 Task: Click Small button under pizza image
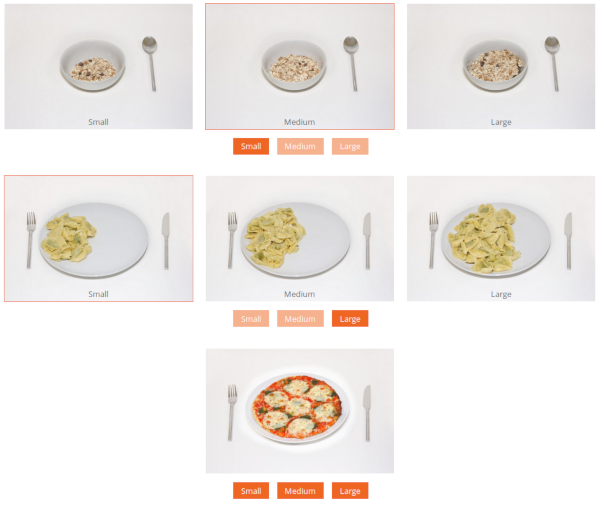pos(251,491)
